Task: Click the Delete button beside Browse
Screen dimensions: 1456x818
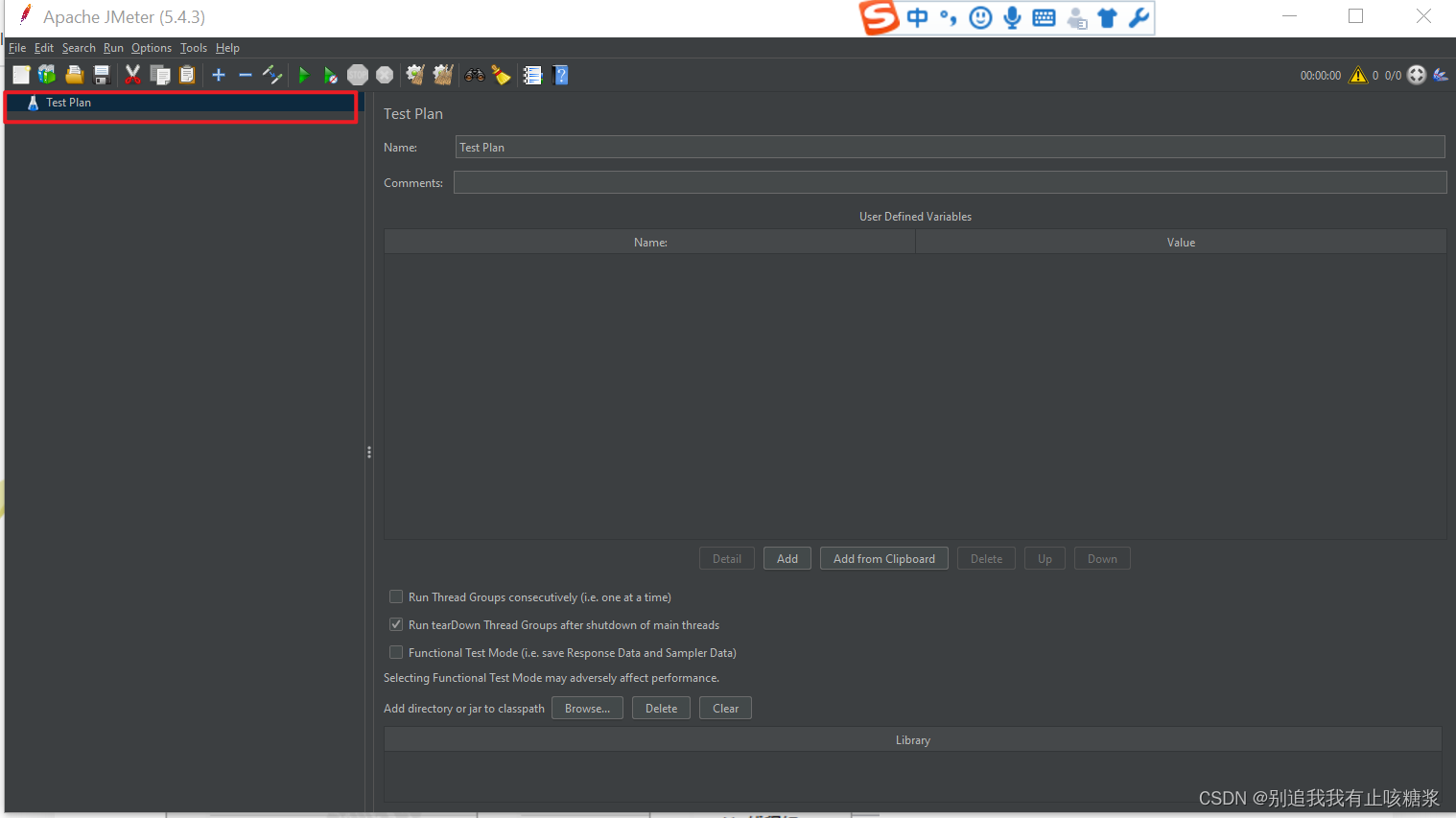Action: pyautogui.click(x=661, y=709)
